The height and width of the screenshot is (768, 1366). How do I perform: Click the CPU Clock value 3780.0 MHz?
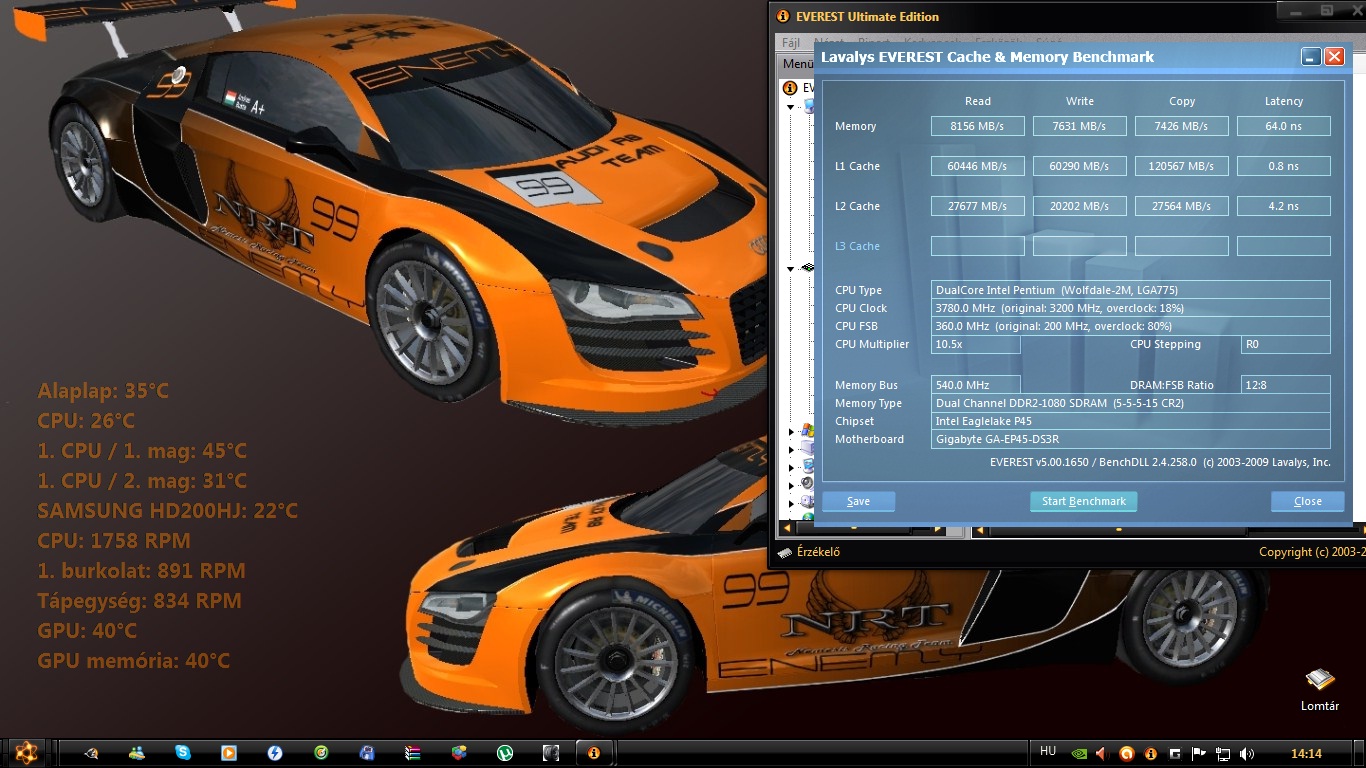[x=1131, y=308]
